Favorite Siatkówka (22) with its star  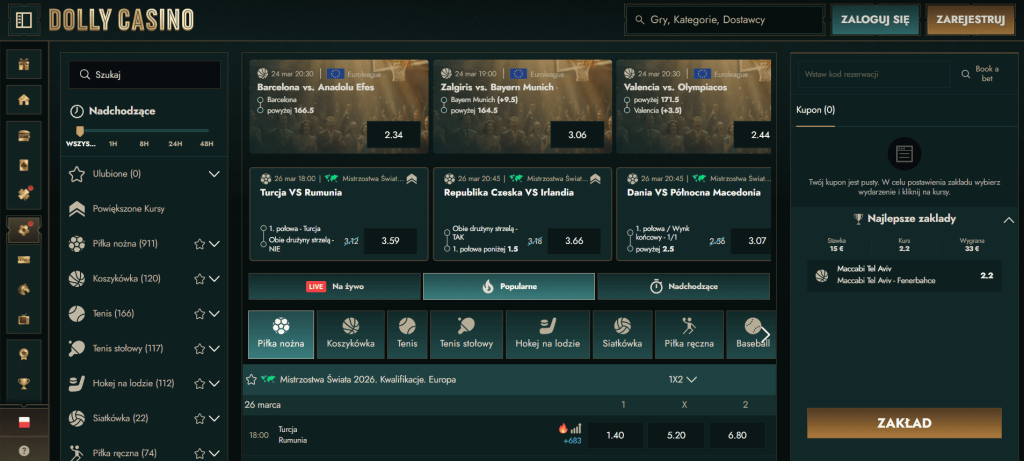coord(200,418)
